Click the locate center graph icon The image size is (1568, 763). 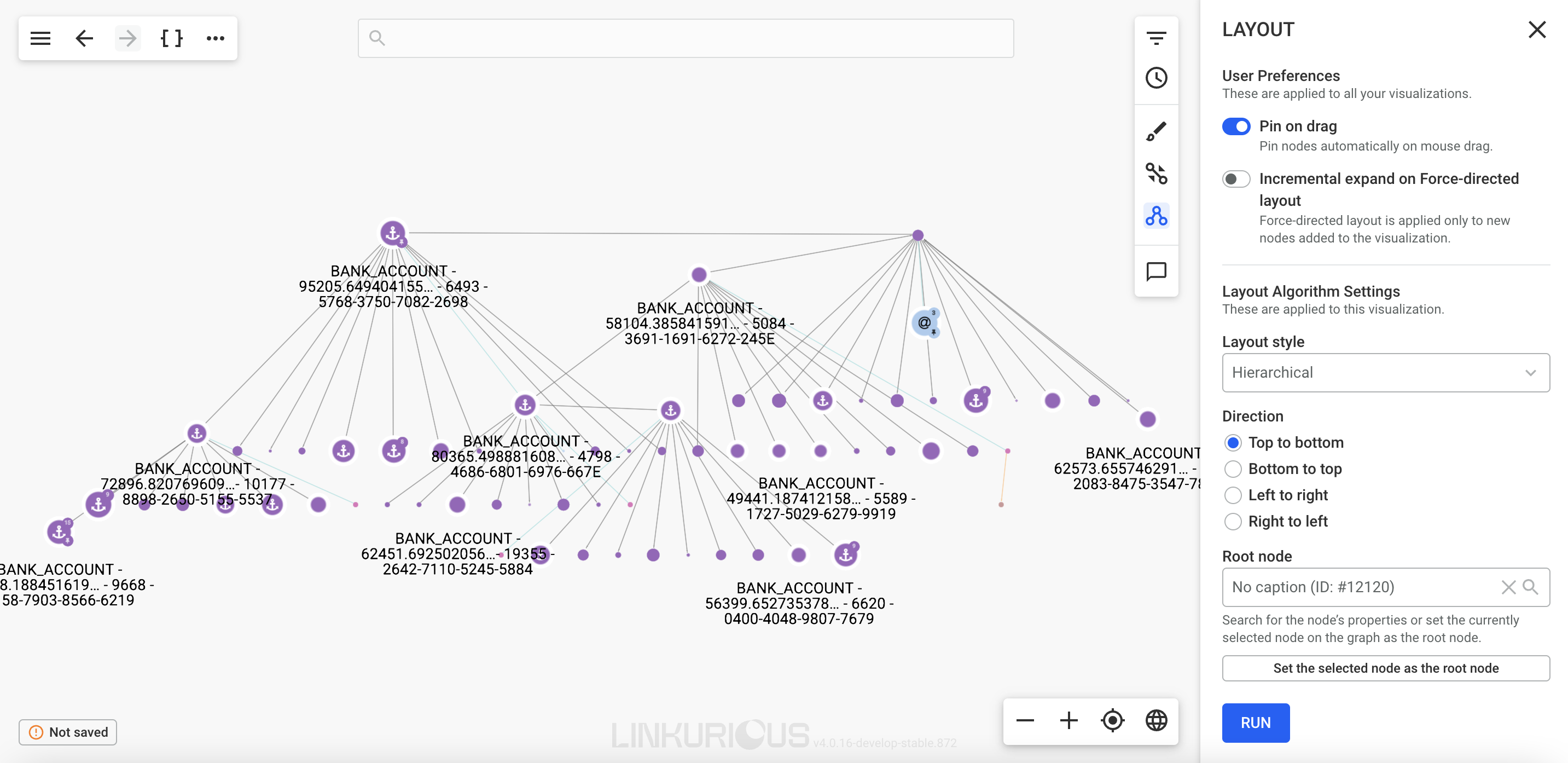coord(1112,720)
